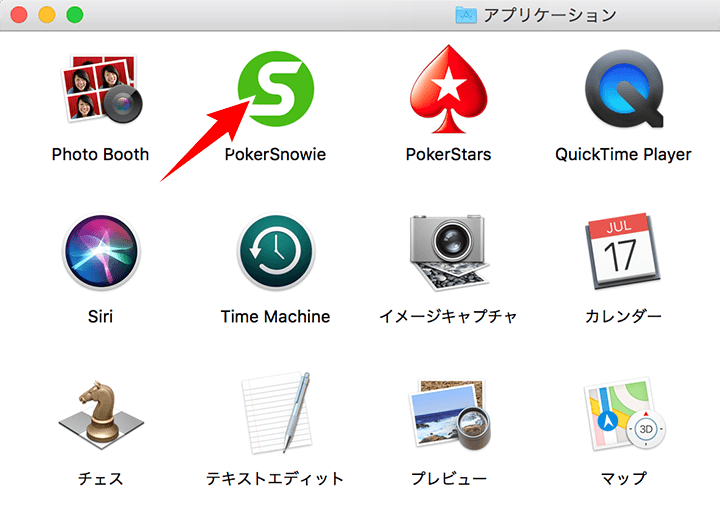720x505 pixels.
Task: Open the プレビュー preview icon
Action: click(x=450, y=415)
